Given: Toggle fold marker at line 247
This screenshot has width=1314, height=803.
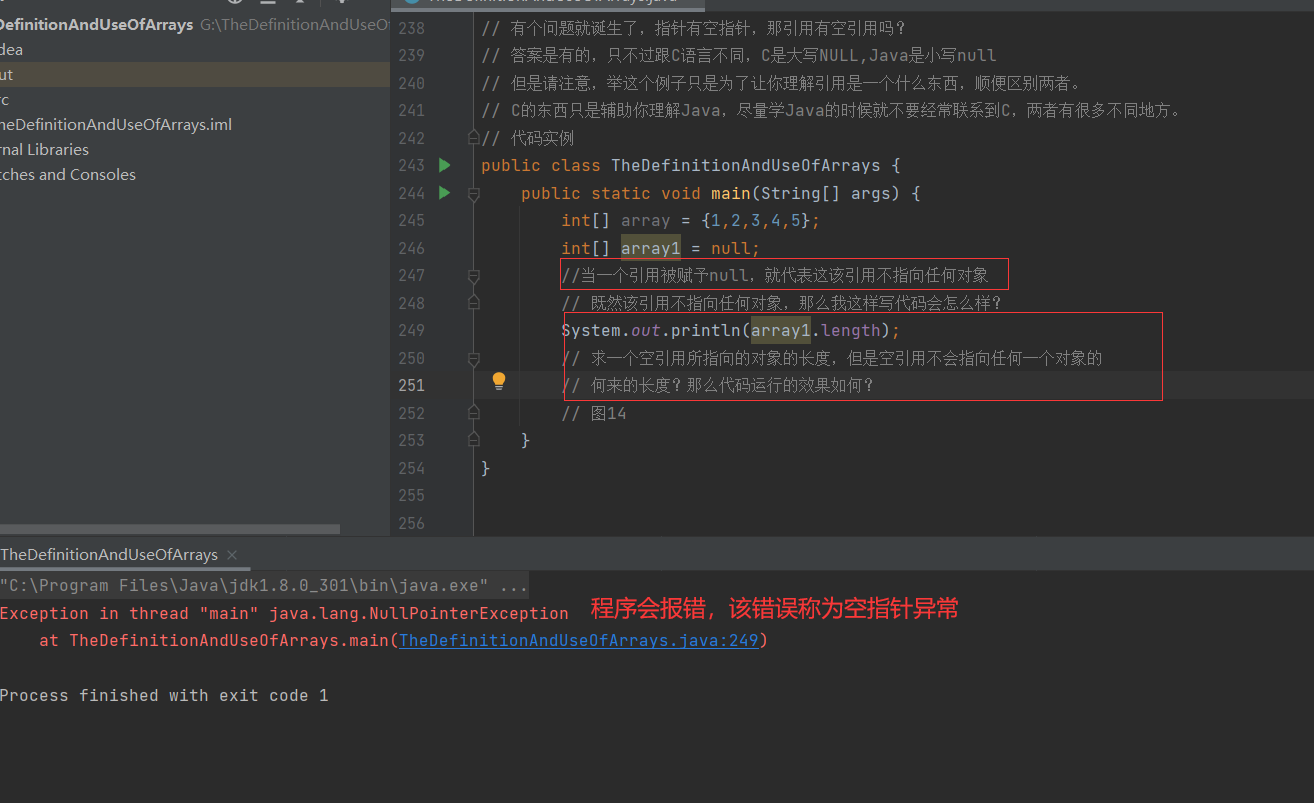Looking at the screenshot, I should click(474, 275).
